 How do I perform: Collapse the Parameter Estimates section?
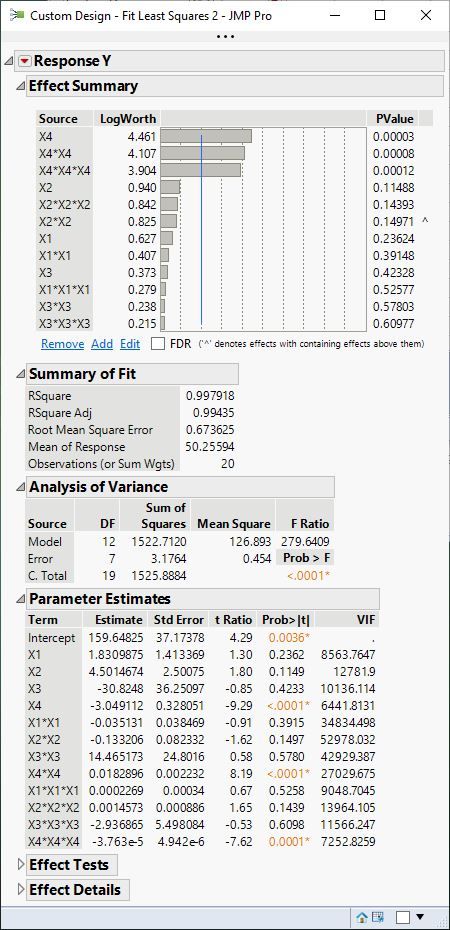21,599
